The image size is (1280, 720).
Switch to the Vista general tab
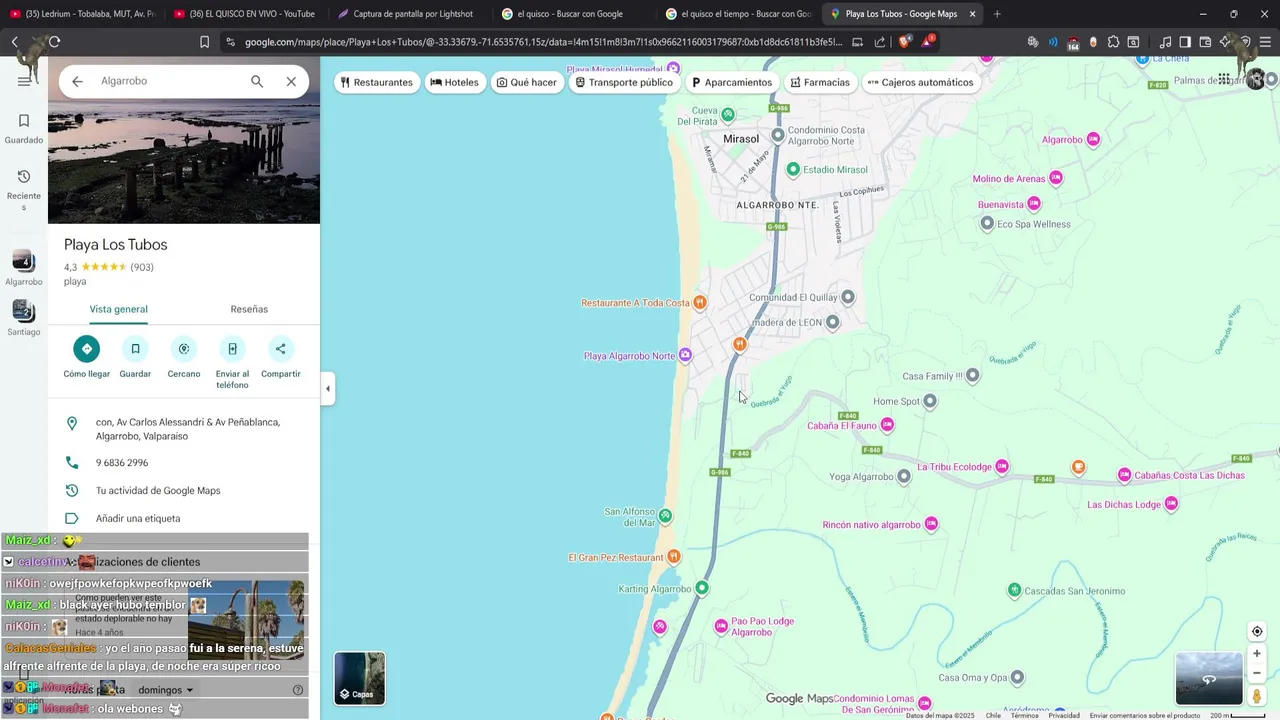[119, 310]
